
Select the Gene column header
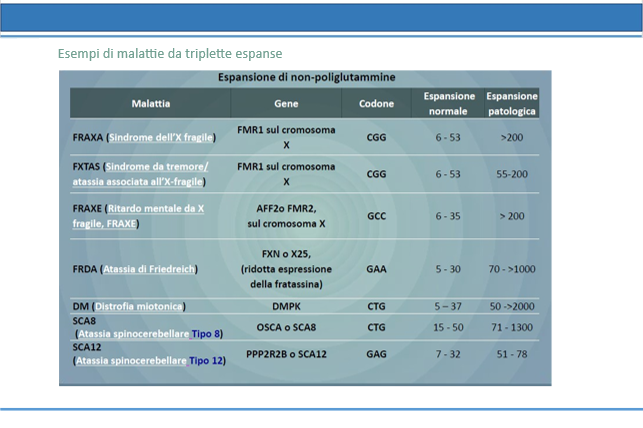pyautogui.click(x=286, y=104)
